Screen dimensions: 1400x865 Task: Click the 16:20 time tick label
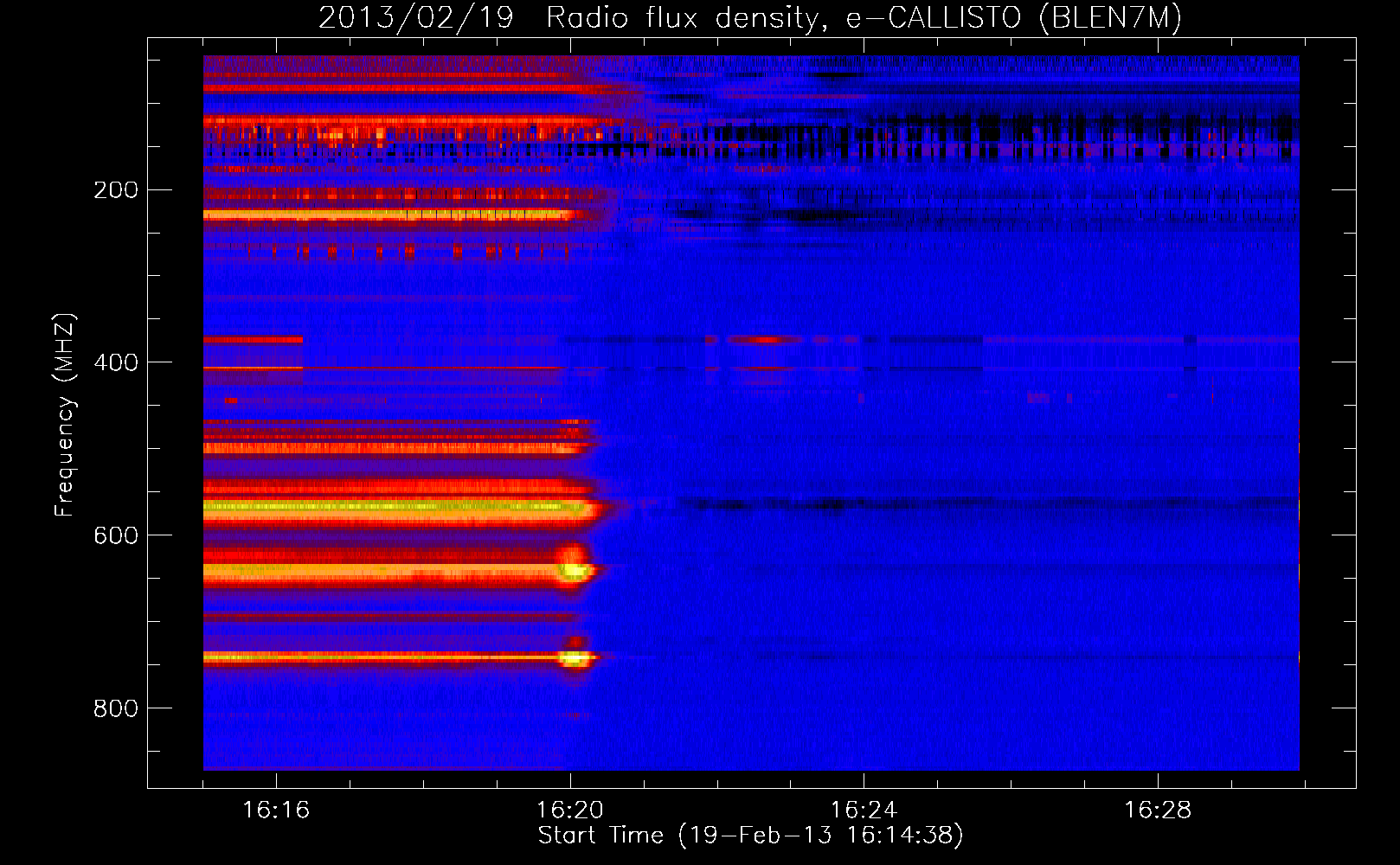click(570, 810)
